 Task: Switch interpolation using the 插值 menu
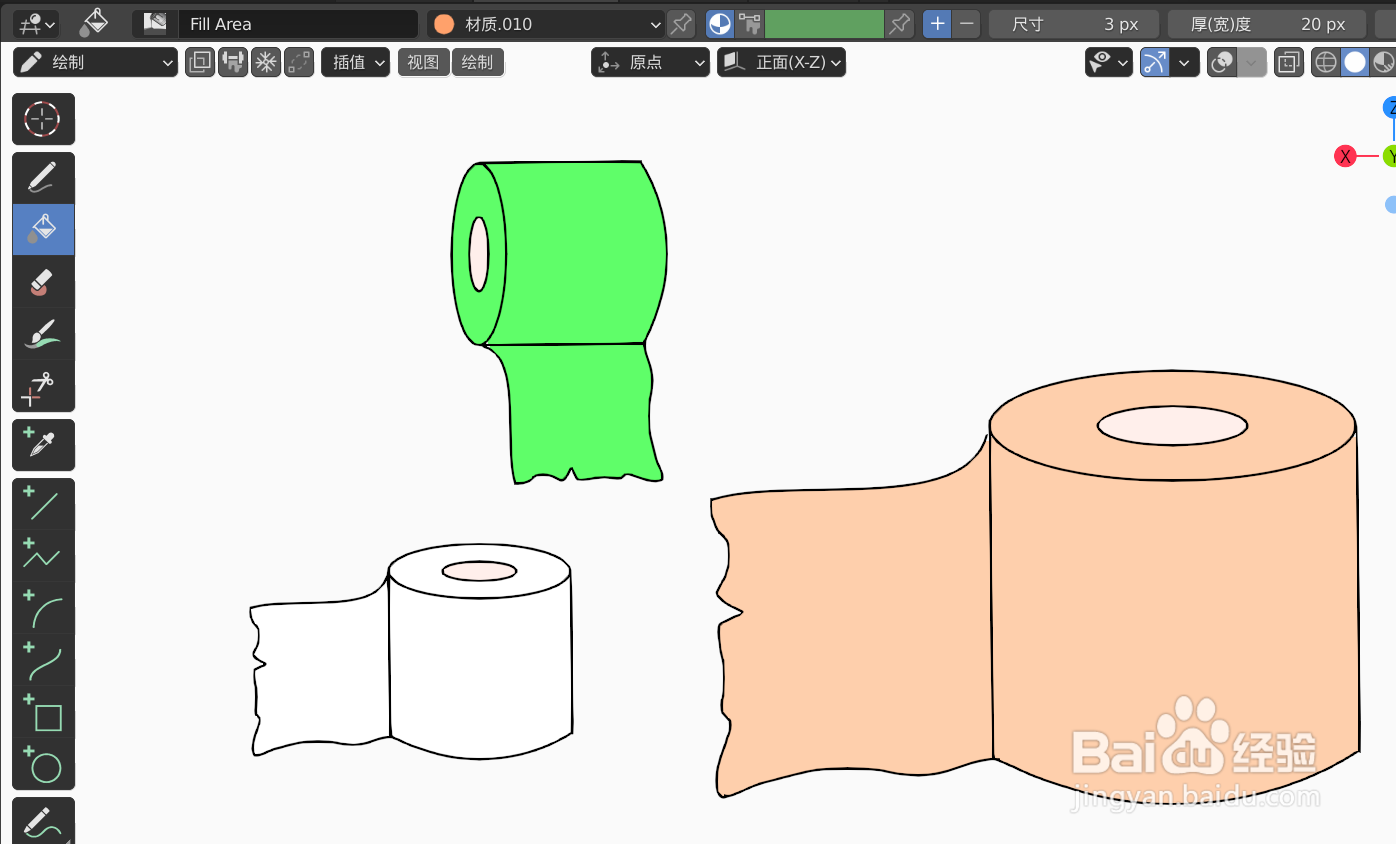[x=355, y=62]
